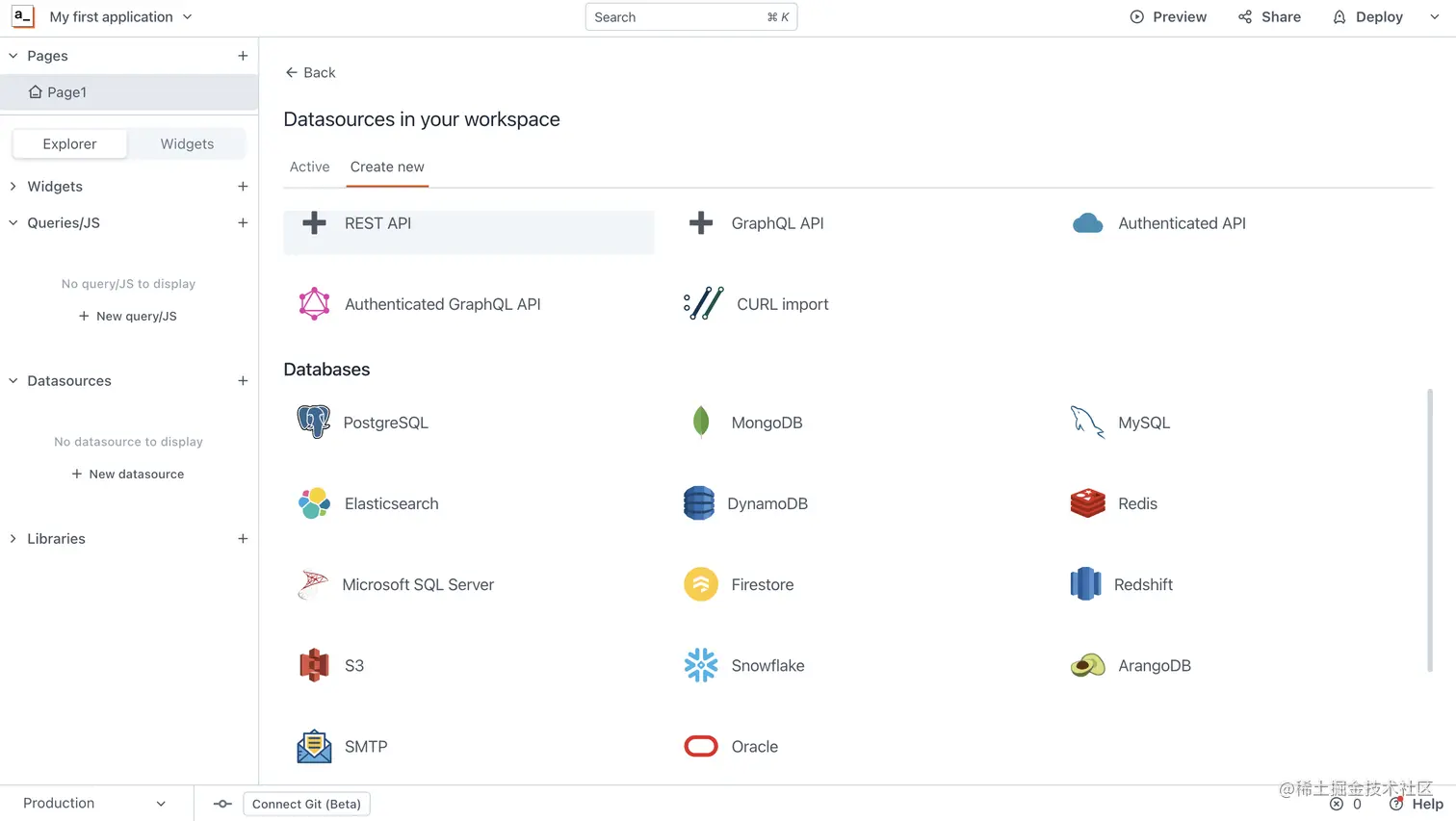This screenshot has width=1456, height=821.
Task: Add new query/JS via plus icon
Action: [243, 223]
